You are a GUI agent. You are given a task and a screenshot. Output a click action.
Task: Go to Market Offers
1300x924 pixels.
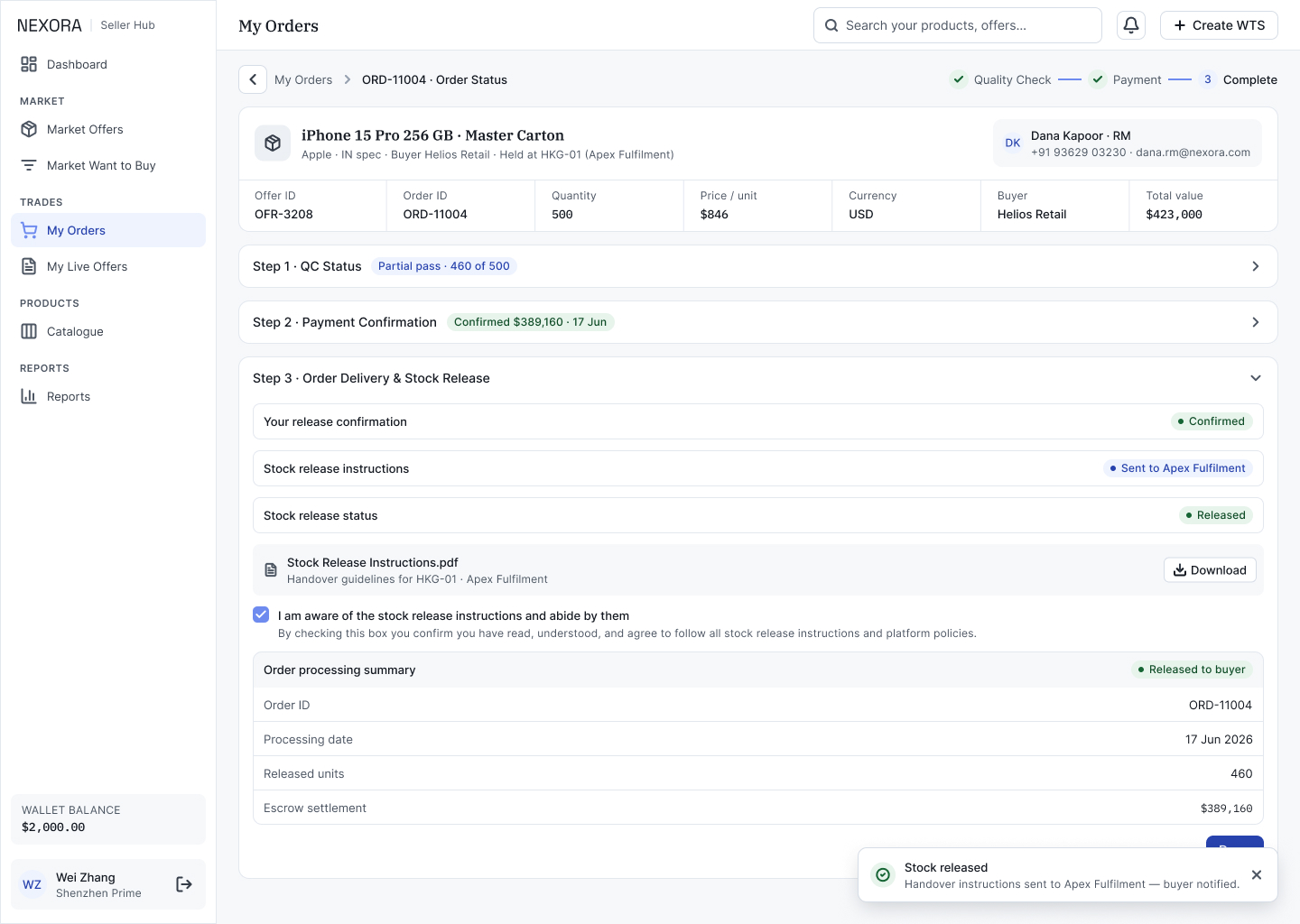point(108,129)
